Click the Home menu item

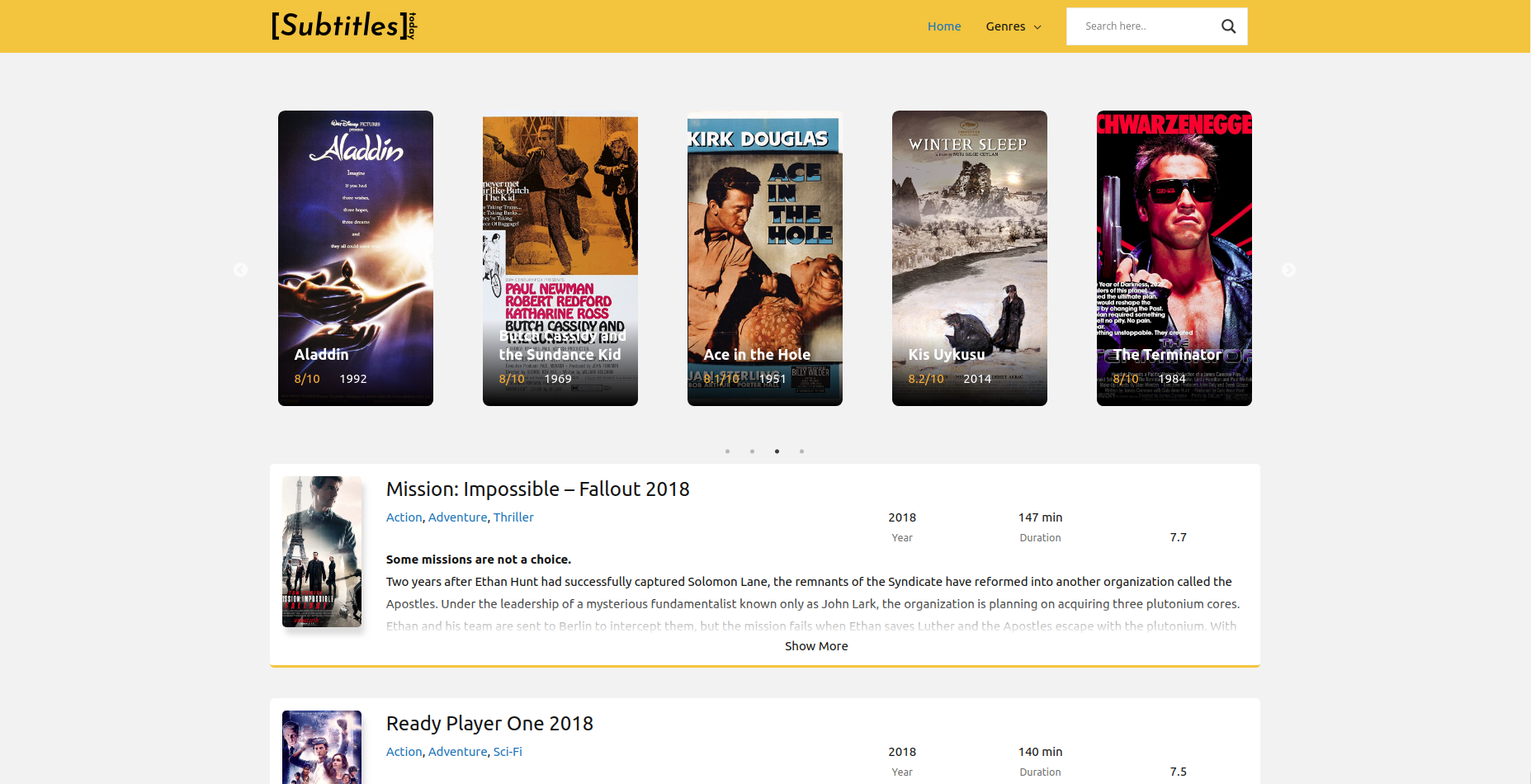(943, 26)
